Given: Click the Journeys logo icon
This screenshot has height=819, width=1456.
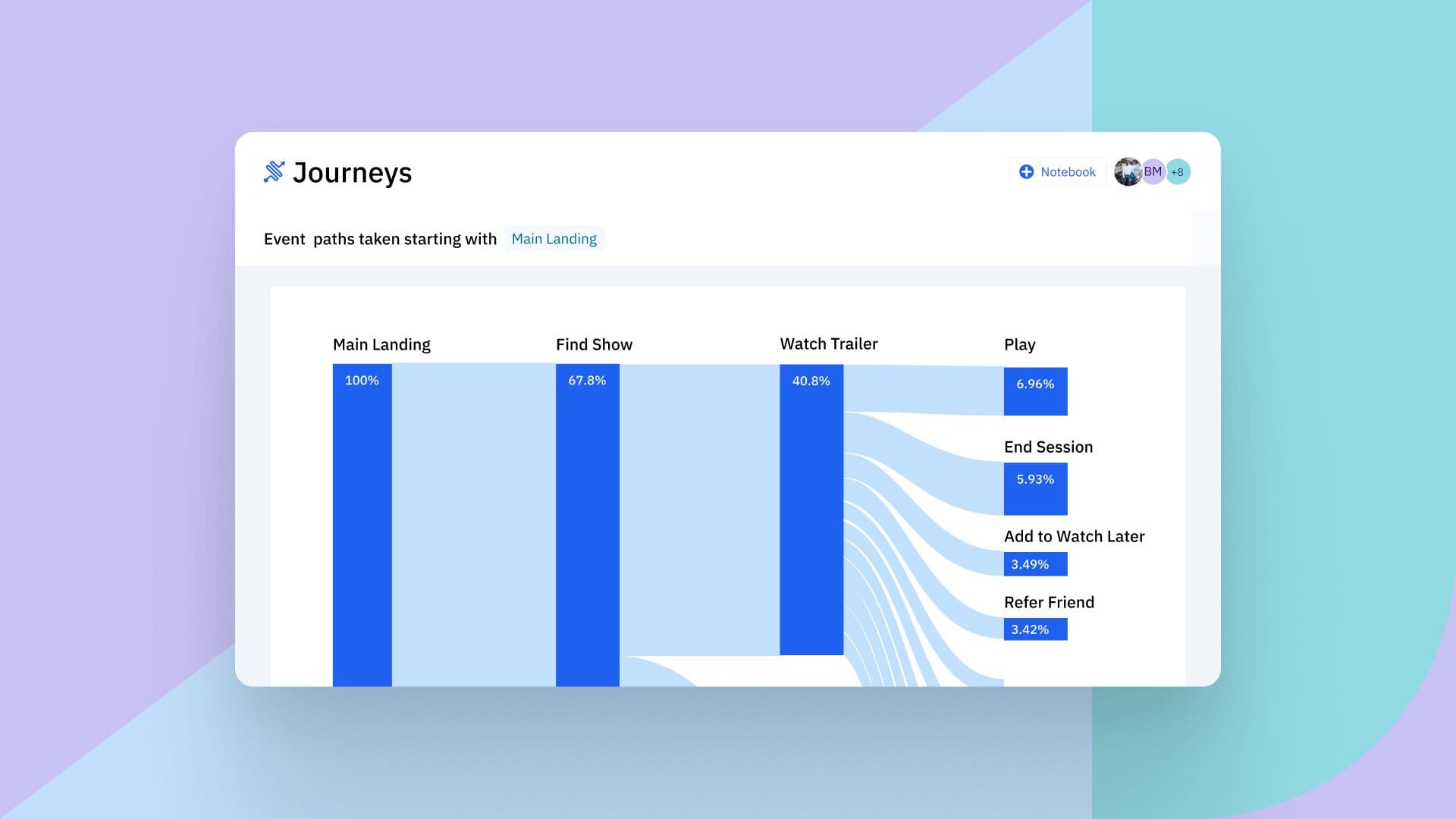Looking at the screenshot, I should coord(274,171).
